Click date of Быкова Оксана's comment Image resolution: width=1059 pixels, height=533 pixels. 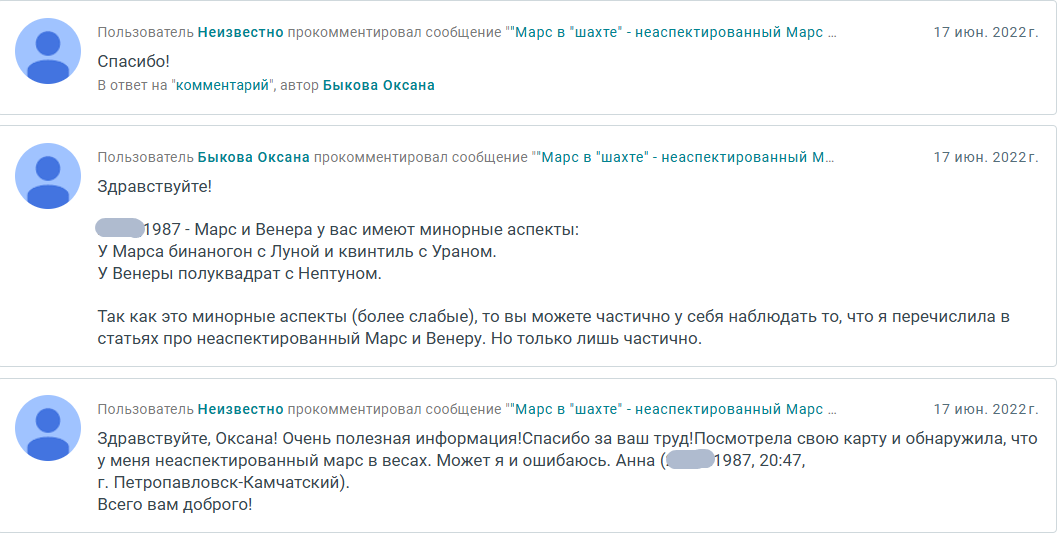(986, 157)
